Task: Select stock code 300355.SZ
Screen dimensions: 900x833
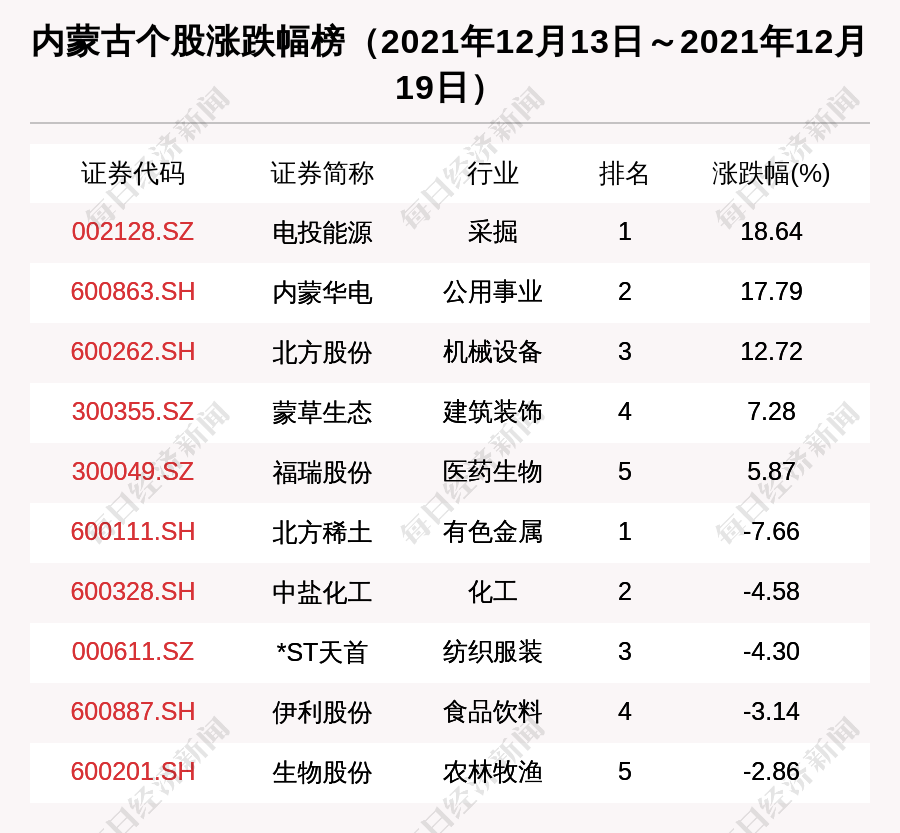Action: pyautogui.click(x=133, y=412)
